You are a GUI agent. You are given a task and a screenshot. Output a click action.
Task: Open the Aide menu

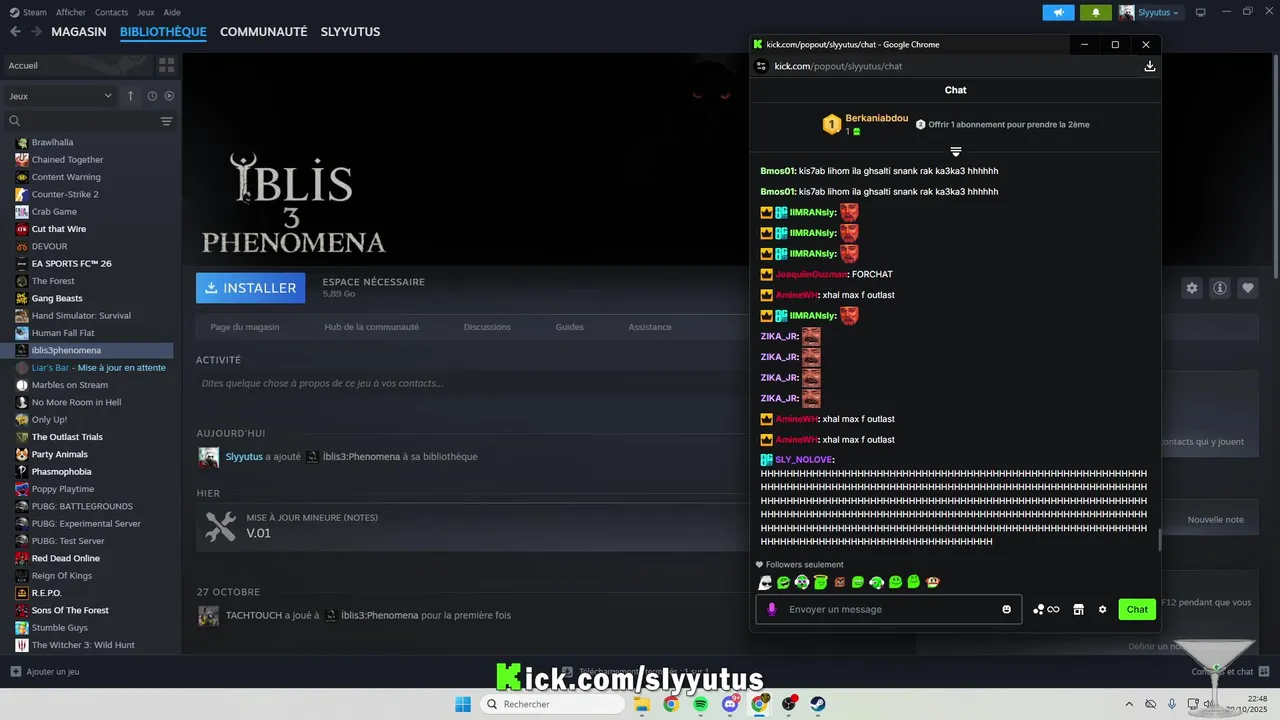click(172, 12)
